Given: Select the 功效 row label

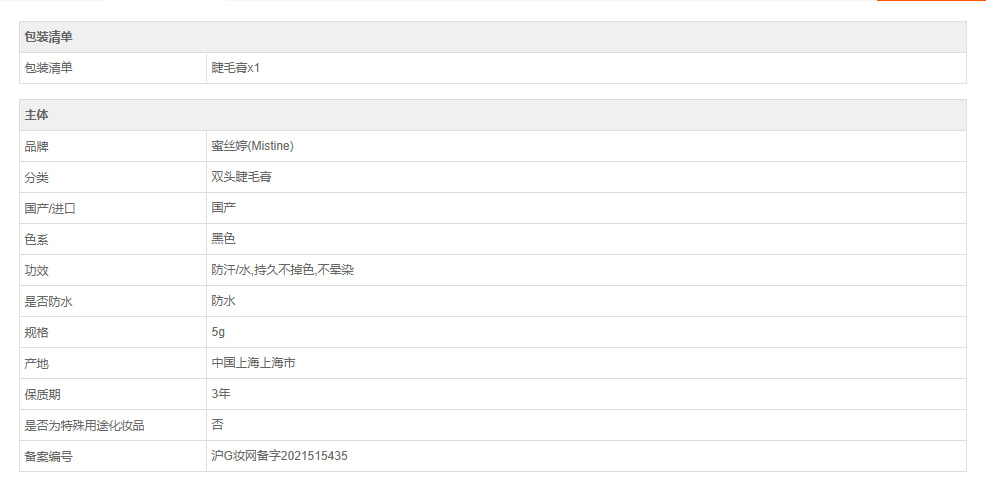Looking at the screenshot, I should pyautogui.click(x=36, y=270).
